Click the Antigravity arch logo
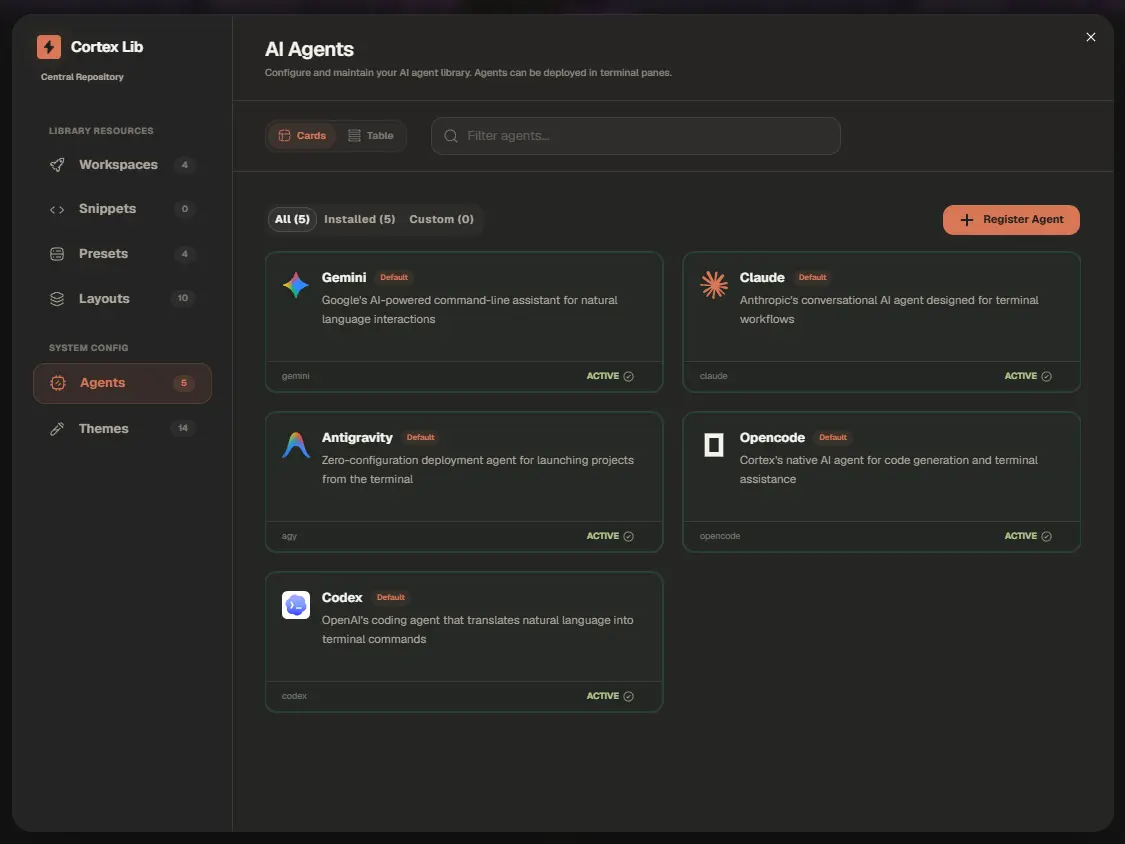The image size is (1125, 844). click(x=296, y=445)
